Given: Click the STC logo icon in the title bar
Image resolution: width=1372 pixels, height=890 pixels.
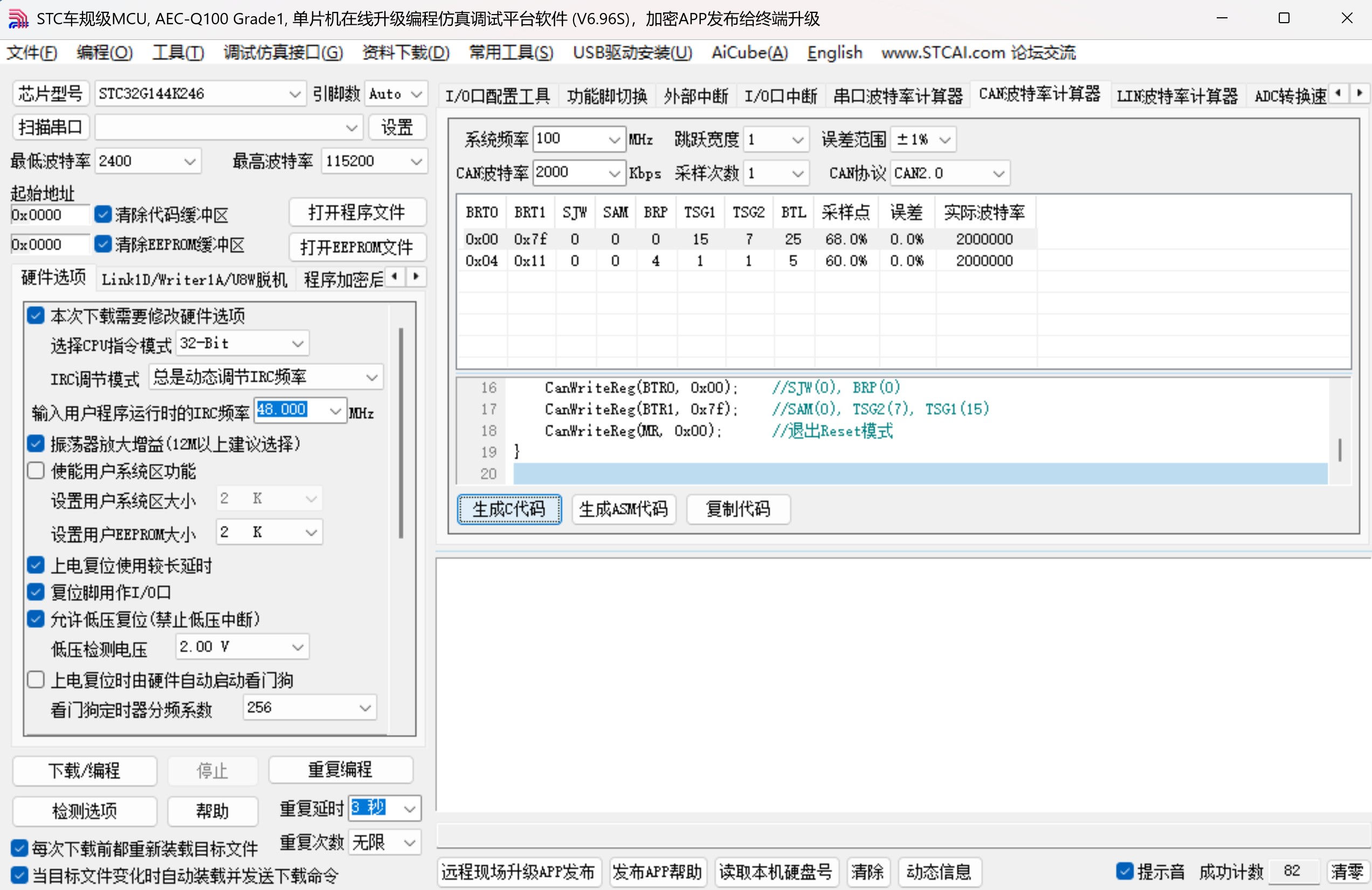Looking at the screenshot, I should [x=17, y=18].
